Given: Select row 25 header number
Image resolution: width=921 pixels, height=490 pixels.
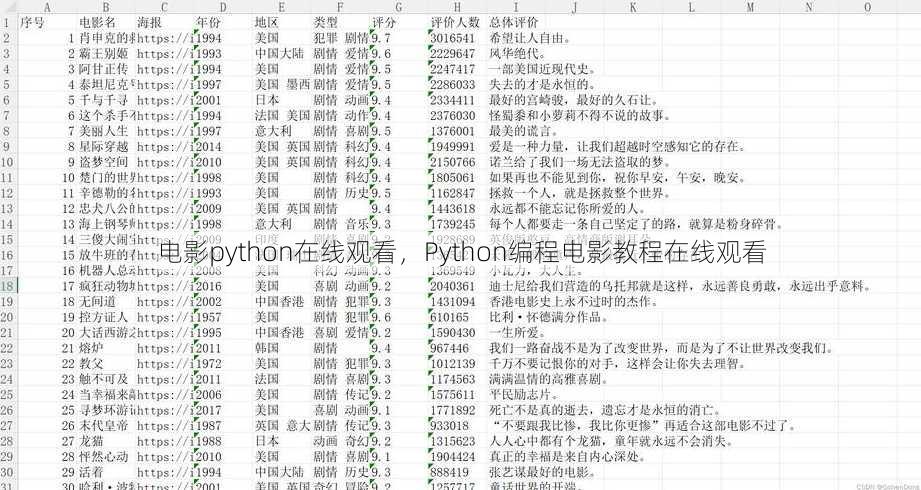Looking at the screenshot, I should [8, 395].
